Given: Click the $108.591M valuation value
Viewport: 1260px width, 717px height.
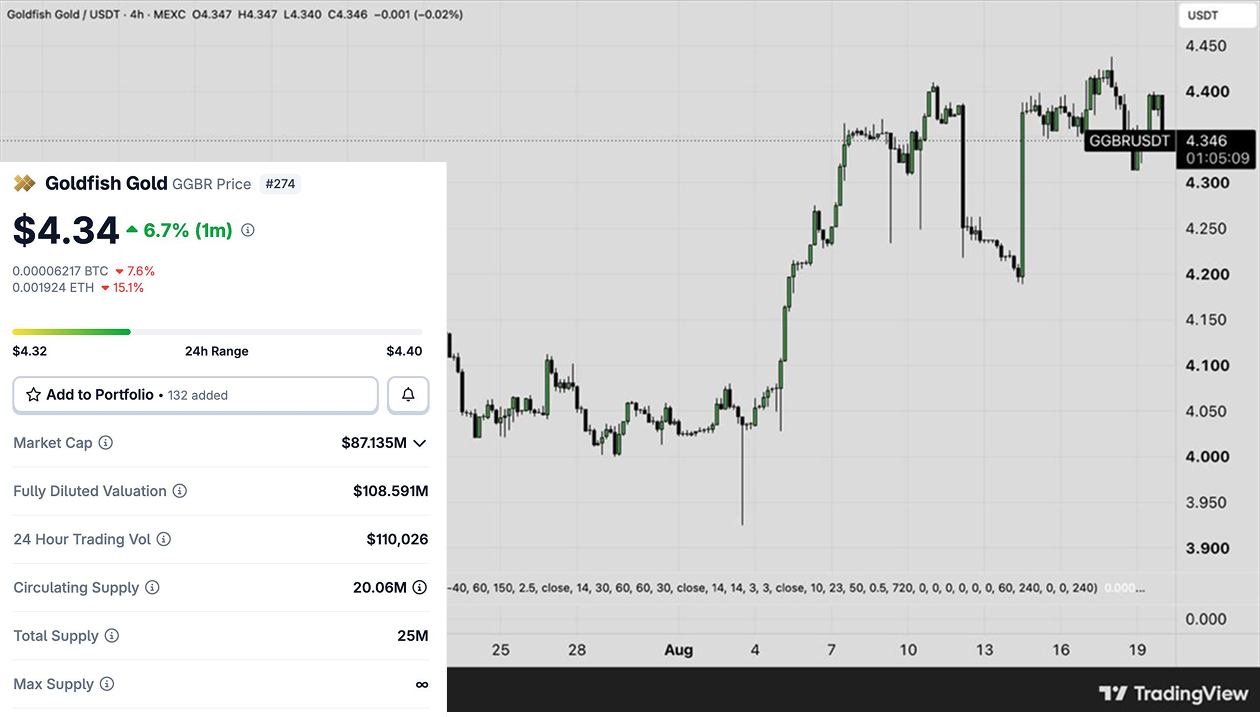Looking at the screenshot, I should 391,491.
